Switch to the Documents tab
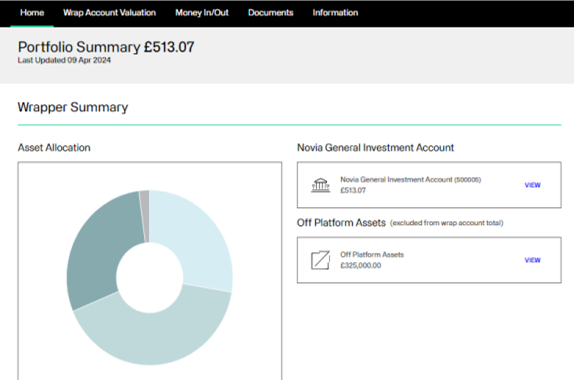Viewport: 574px width, 380px height. (271, 13)
